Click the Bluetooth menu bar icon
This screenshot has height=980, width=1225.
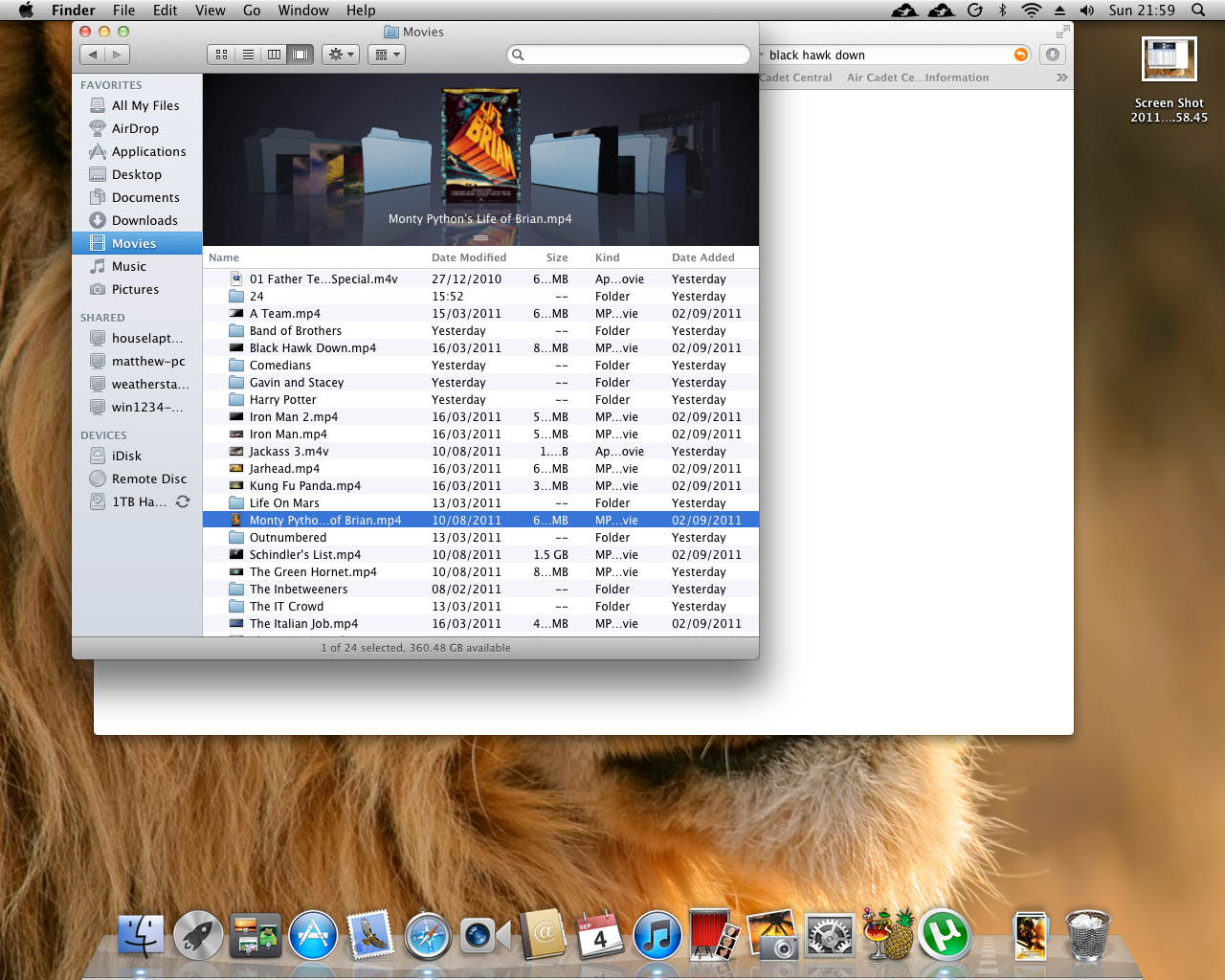1003,11
